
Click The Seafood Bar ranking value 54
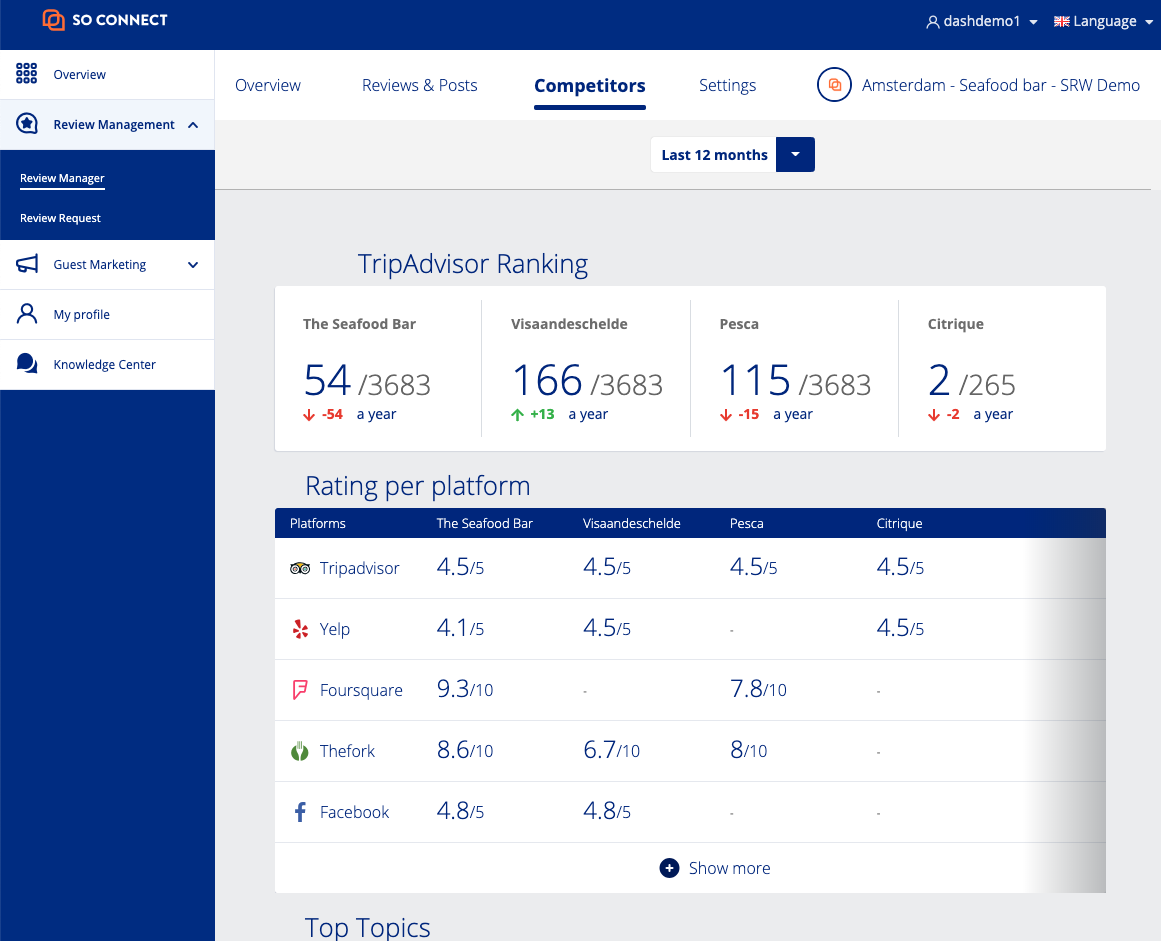(x=327, y=381)
